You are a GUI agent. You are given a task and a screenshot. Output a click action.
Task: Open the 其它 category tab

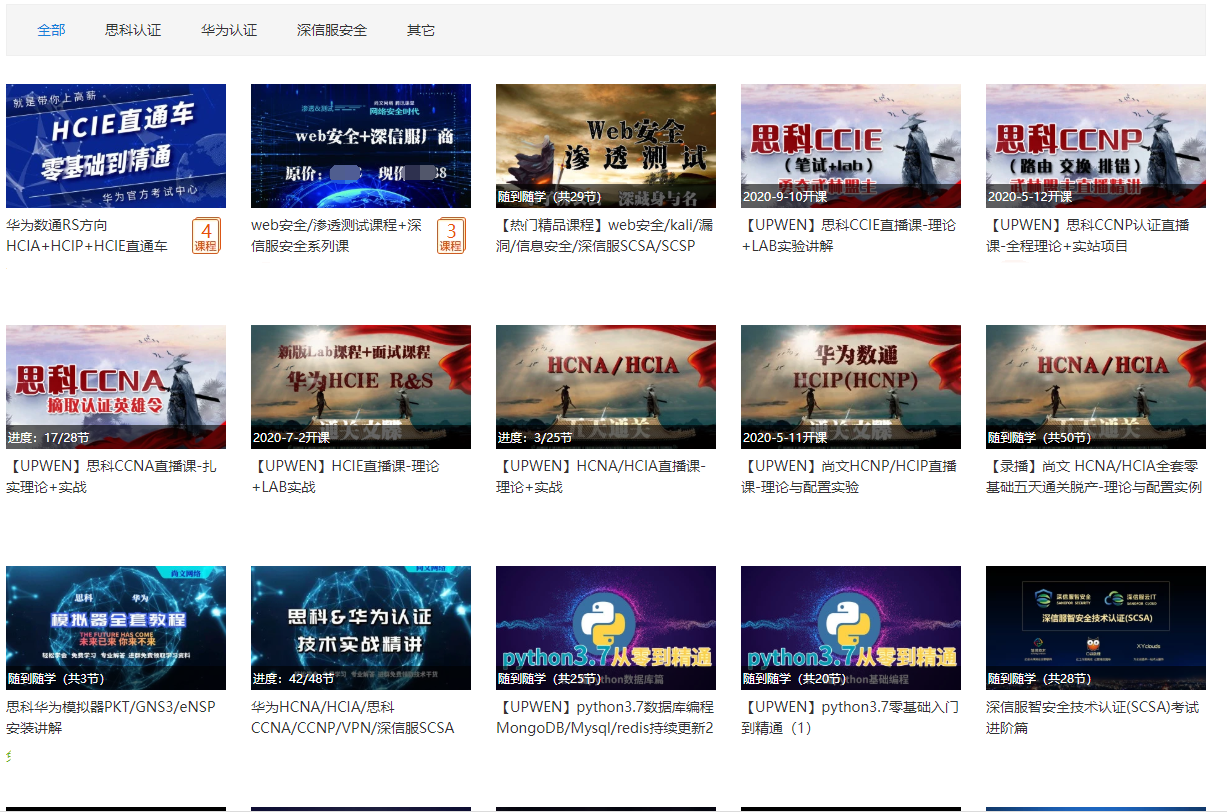tap(421, 31)
